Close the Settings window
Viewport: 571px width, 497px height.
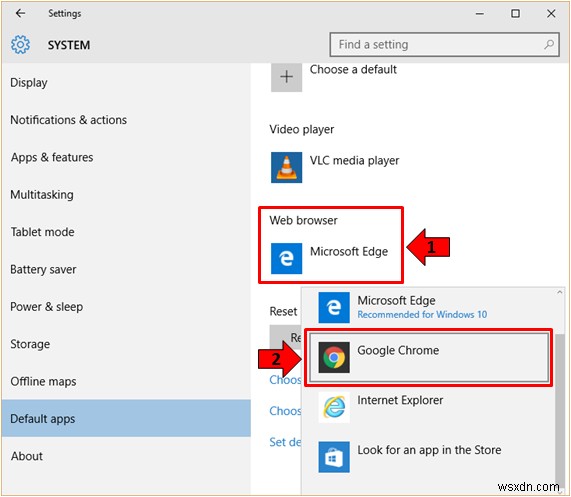coord(551,14)
